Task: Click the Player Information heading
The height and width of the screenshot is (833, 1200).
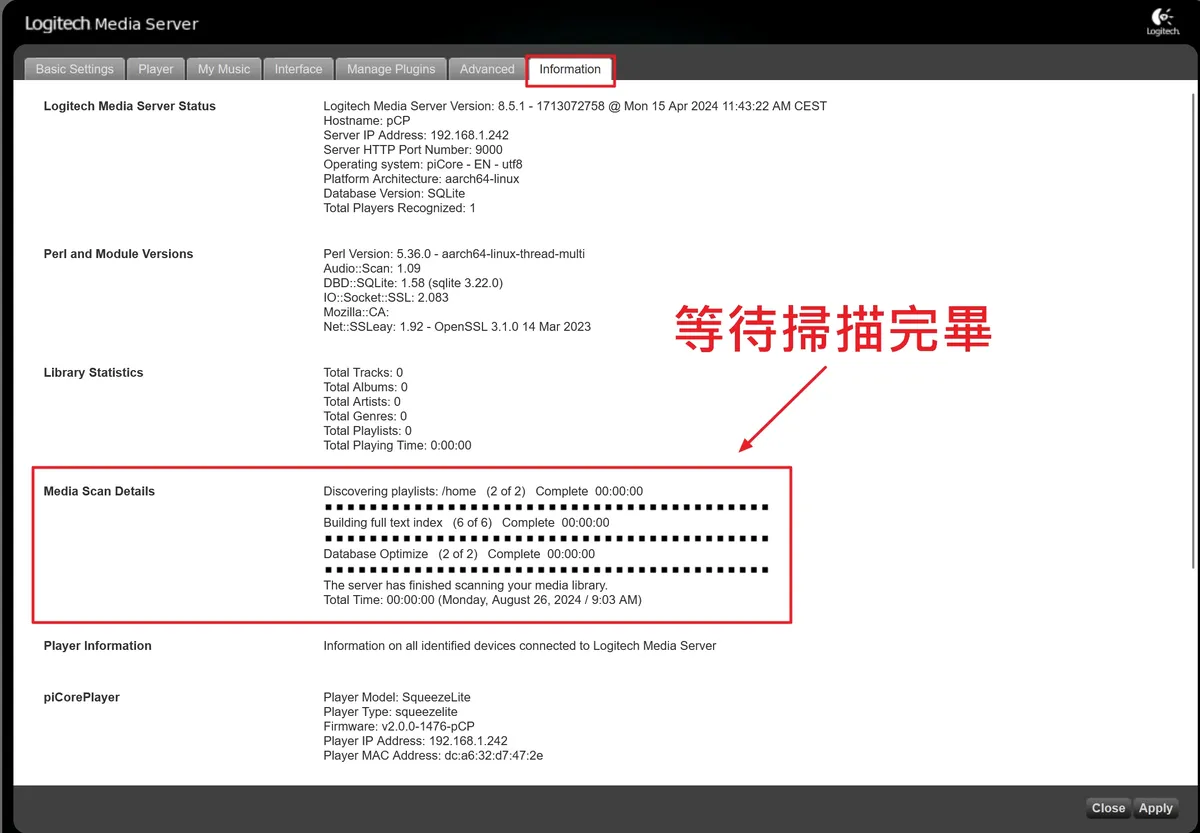Action: tap(98, 646)
